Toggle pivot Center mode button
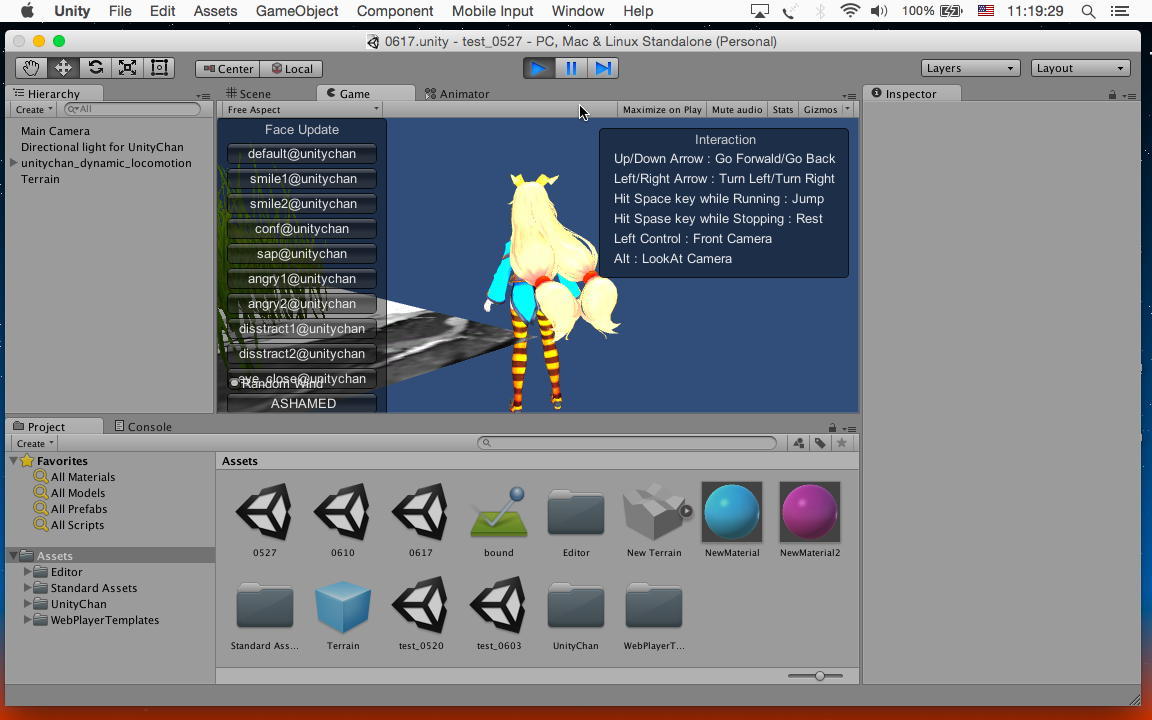The height and width of the screenshot is (720, 1152). pyautogui.click(x=228, y=68)
